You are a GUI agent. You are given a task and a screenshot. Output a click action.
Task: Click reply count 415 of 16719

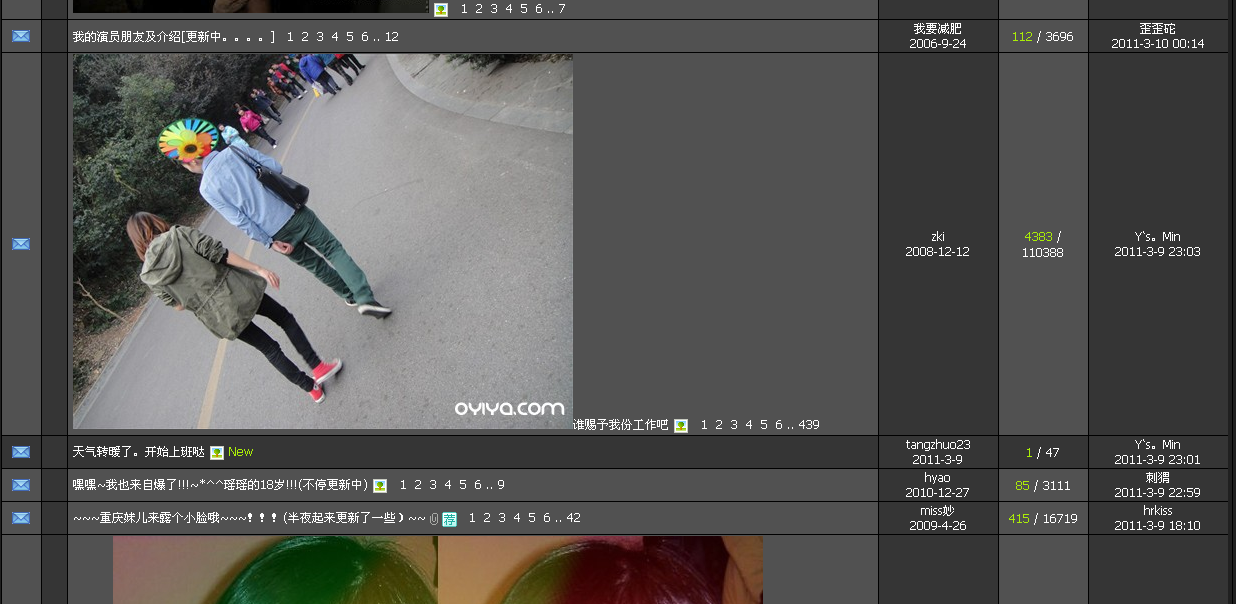point(1019,519)
